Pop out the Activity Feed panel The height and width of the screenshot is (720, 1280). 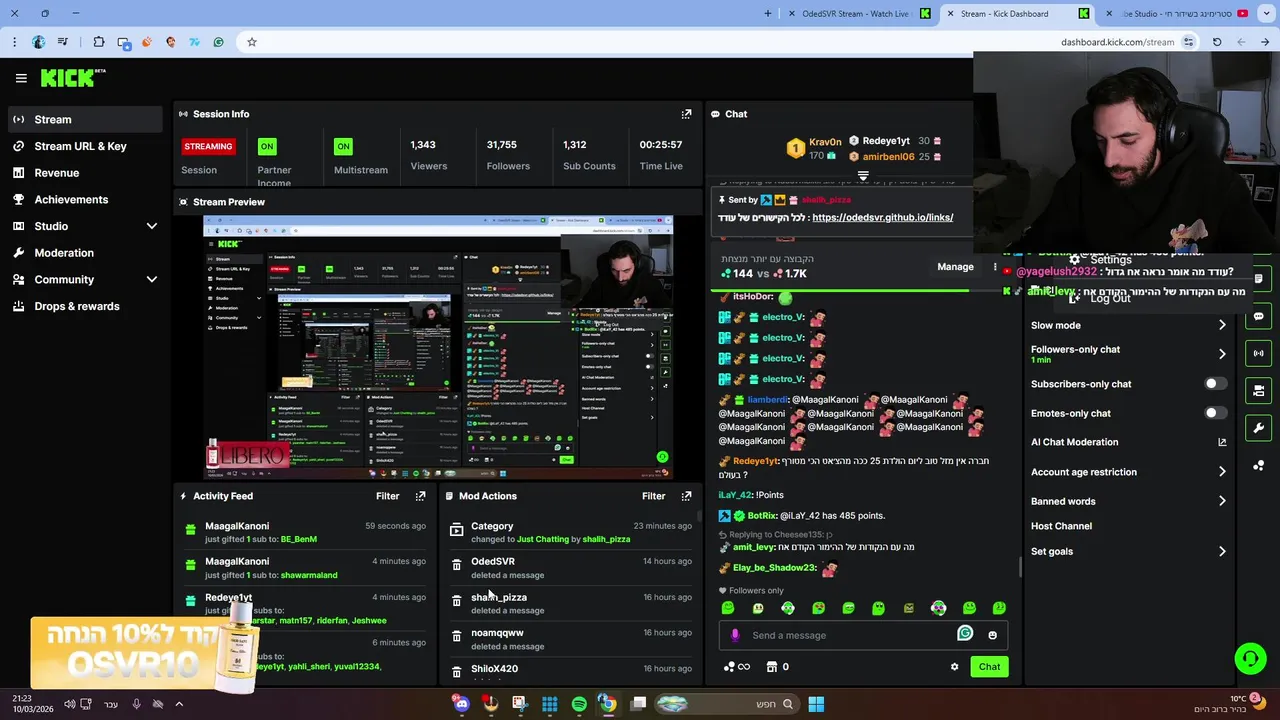[x=420, y=496]
